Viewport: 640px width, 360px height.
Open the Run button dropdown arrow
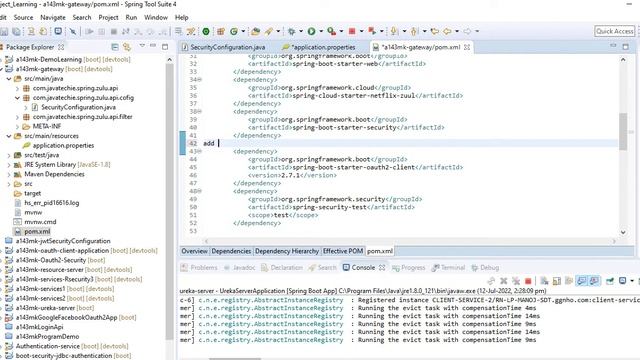(321, 31)
